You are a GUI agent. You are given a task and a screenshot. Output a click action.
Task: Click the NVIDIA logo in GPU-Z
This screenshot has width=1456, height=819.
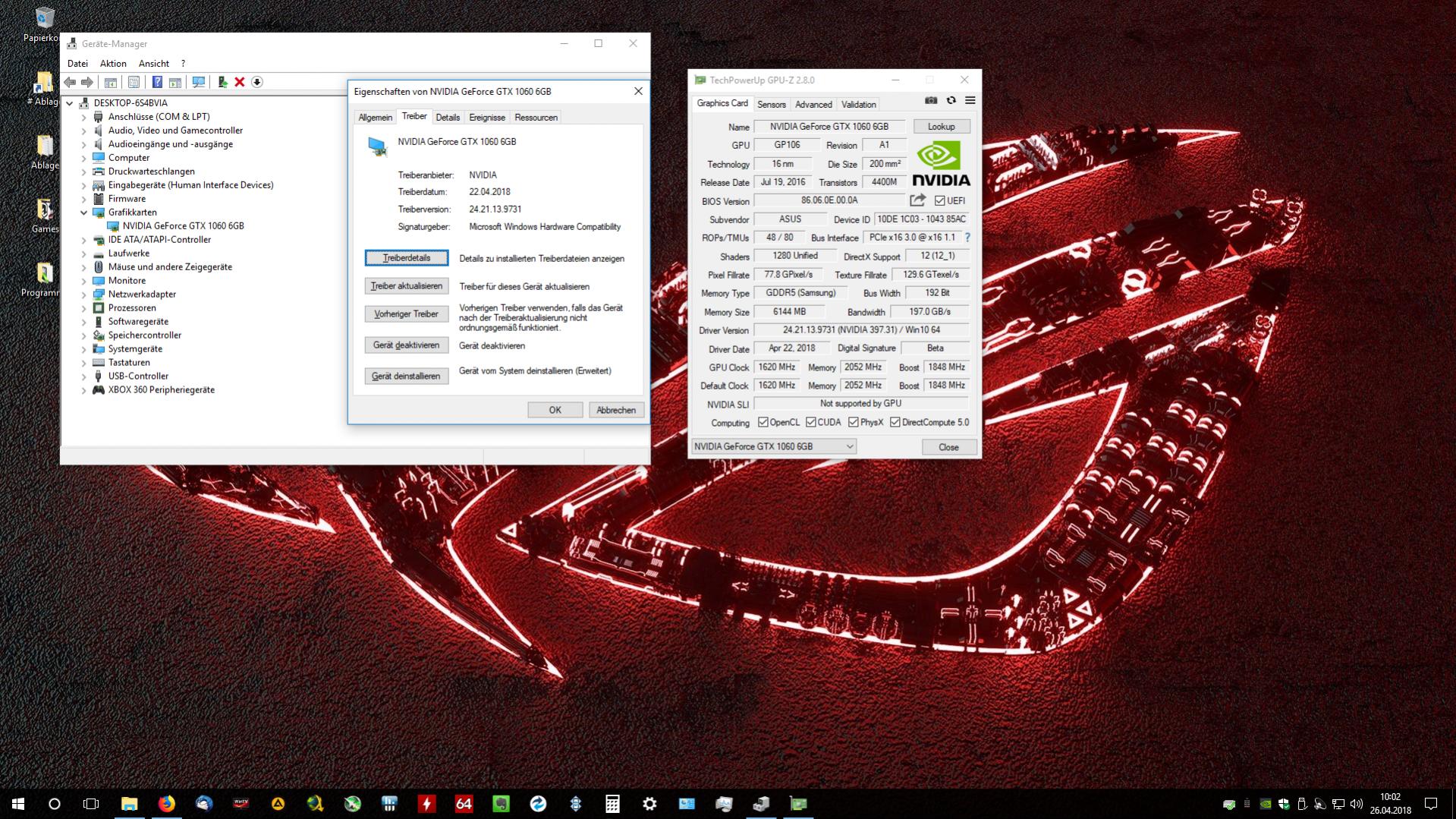tap(941, 163)
